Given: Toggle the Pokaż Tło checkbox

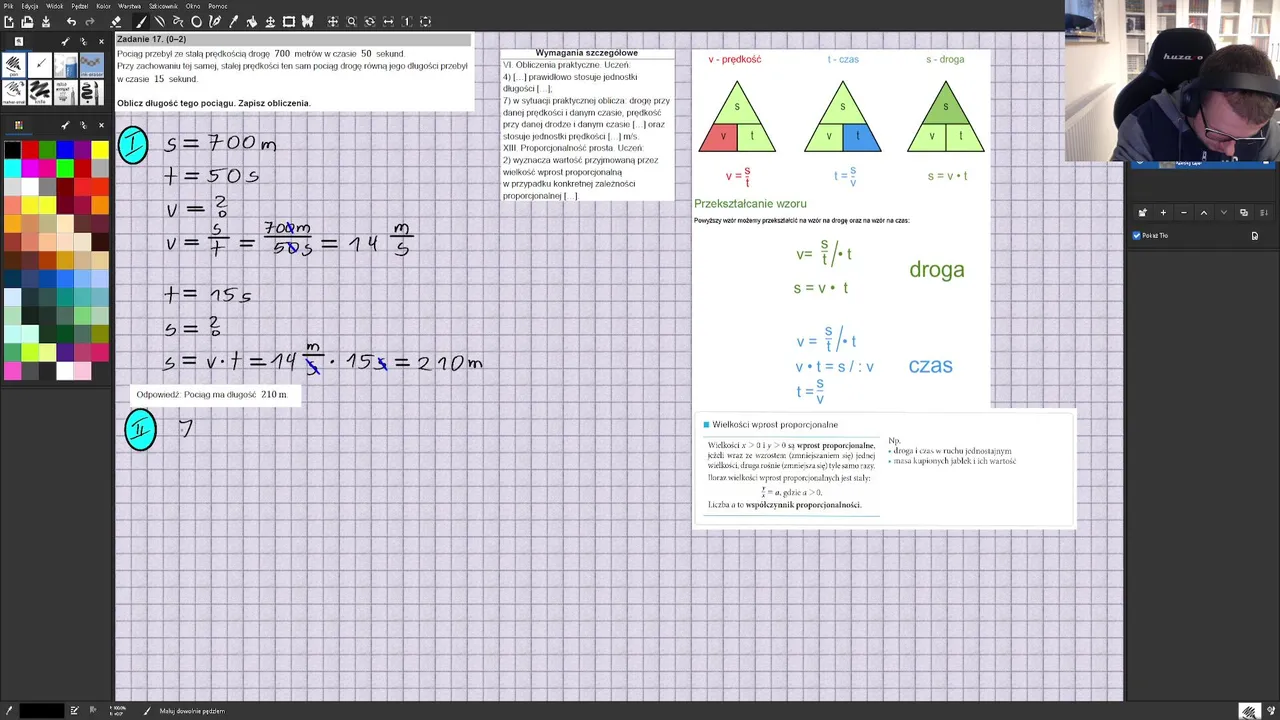Looking at the screenshot, I should pos(1136,236).
